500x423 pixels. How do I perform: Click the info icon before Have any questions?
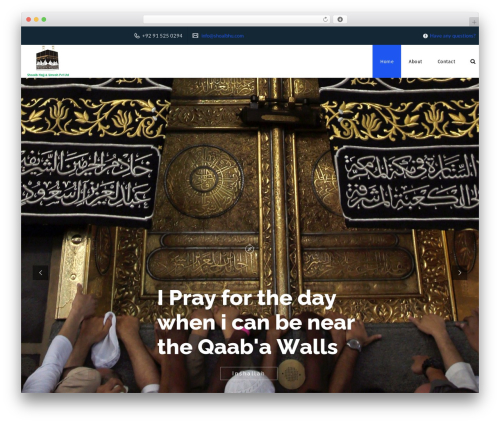pos(425,36)
